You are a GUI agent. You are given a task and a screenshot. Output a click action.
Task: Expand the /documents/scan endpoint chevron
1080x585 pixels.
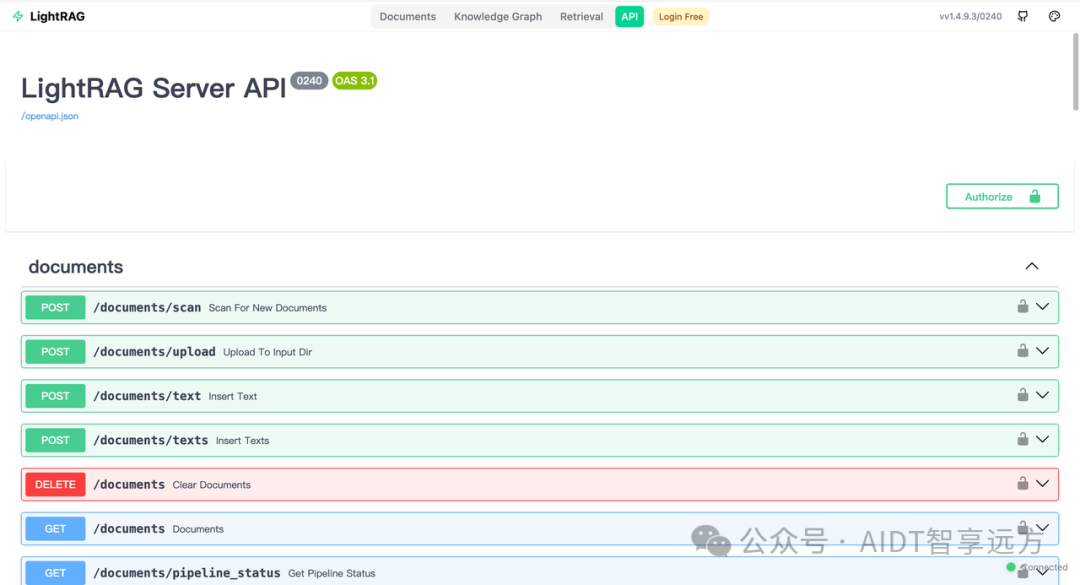pos(1043,307)
